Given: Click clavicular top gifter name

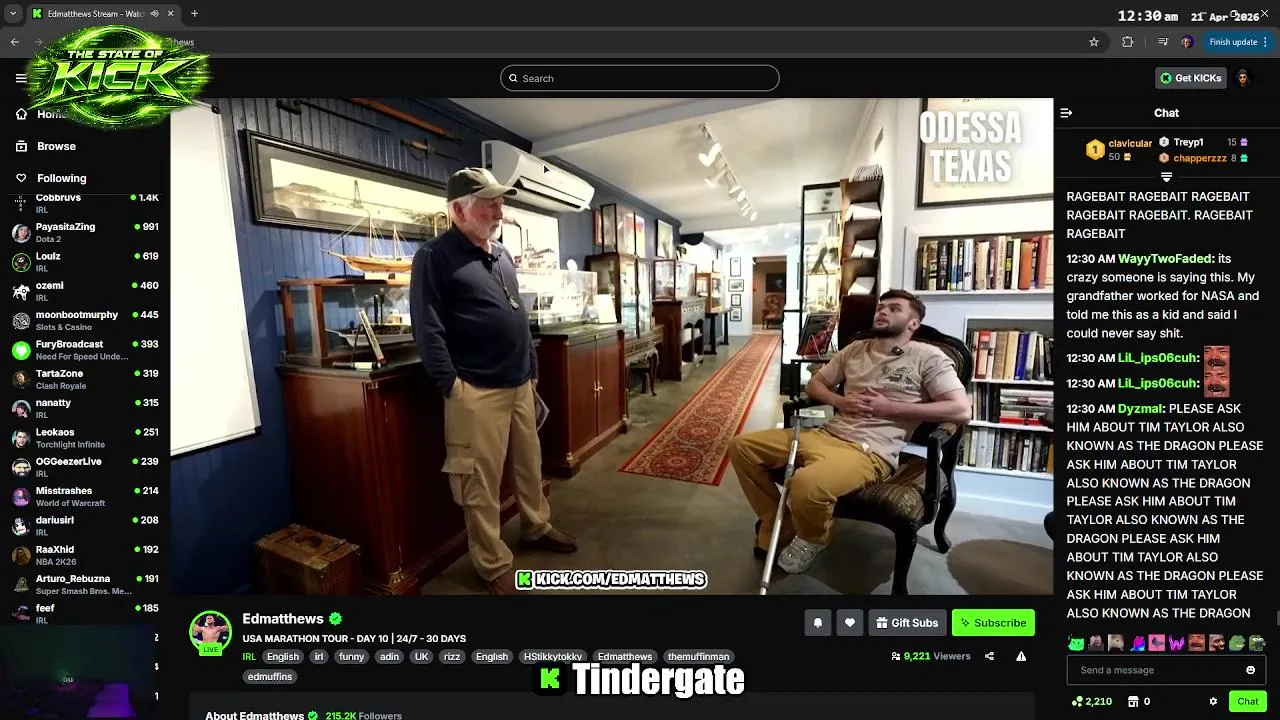Looking at the screenshot, I should 1130,144.
